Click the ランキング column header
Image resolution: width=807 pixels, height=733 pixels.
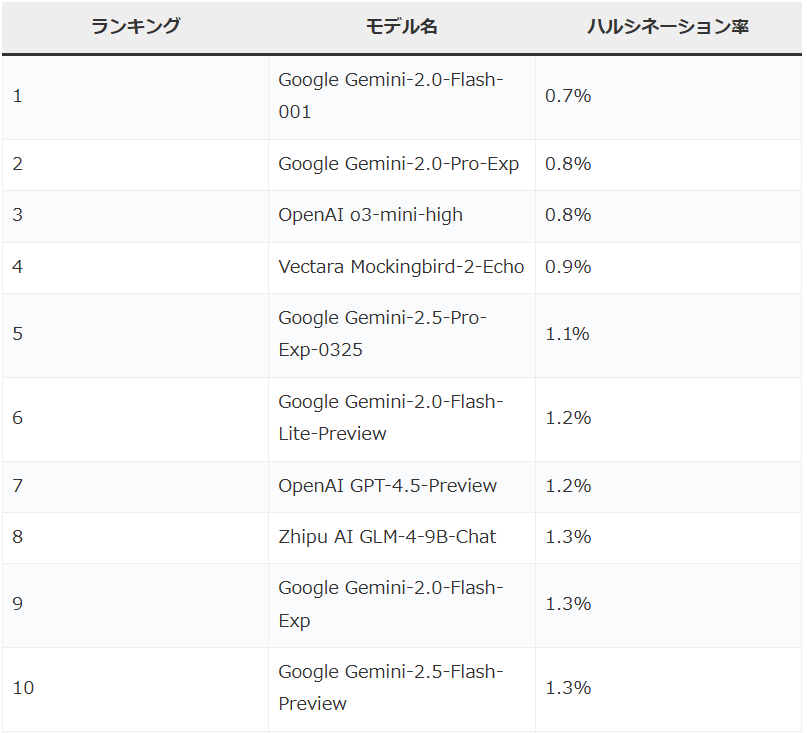click(135, 26)
